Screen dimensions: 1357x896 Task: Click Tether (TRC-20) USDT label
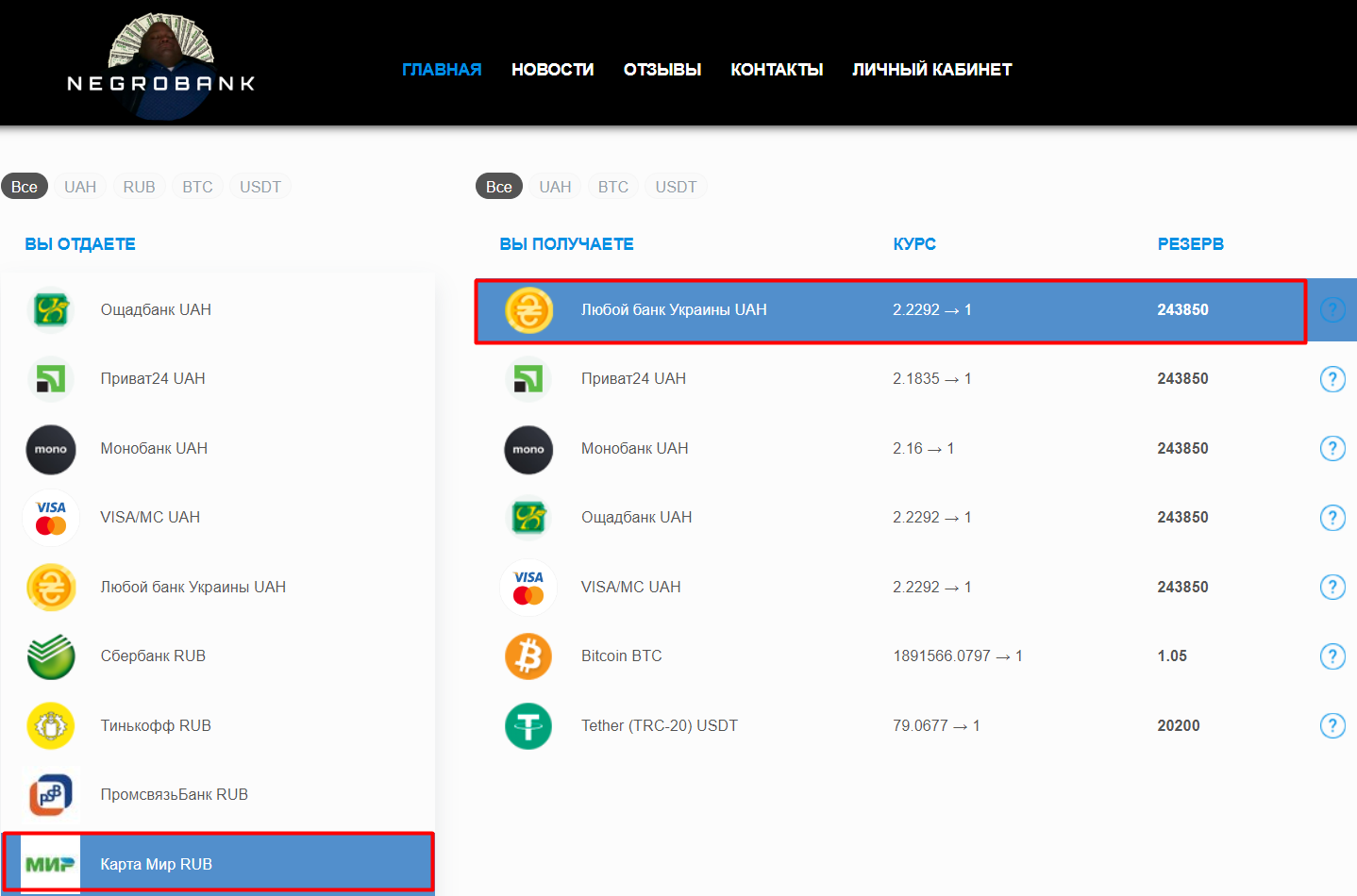660,725
